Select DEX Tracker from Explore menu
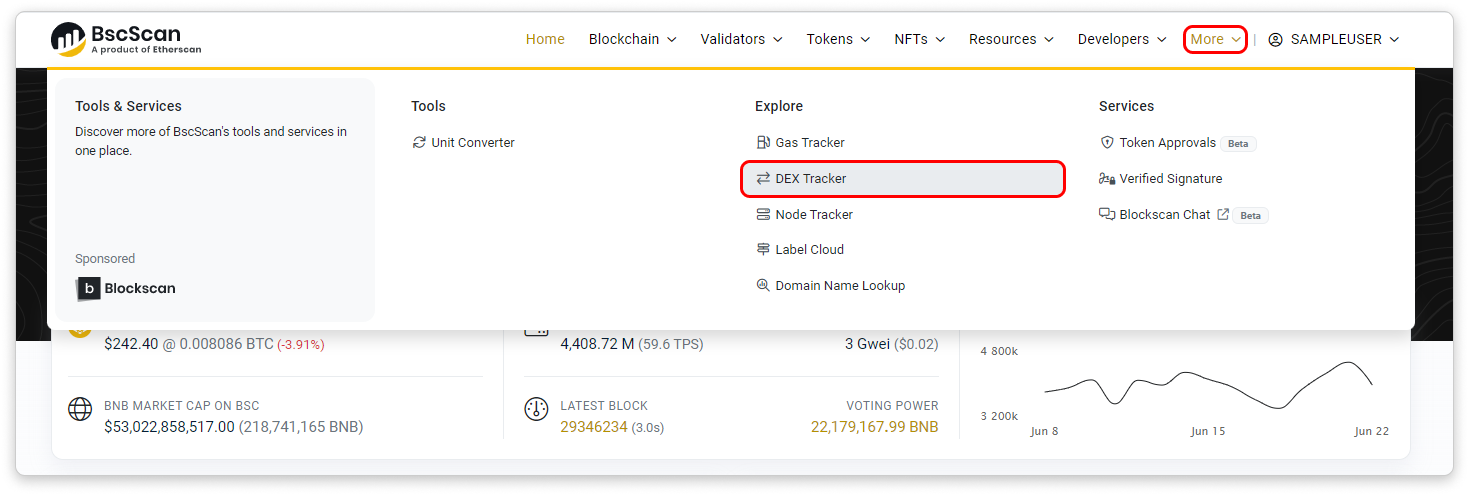The image size is (1469, 495). (810, 179)
